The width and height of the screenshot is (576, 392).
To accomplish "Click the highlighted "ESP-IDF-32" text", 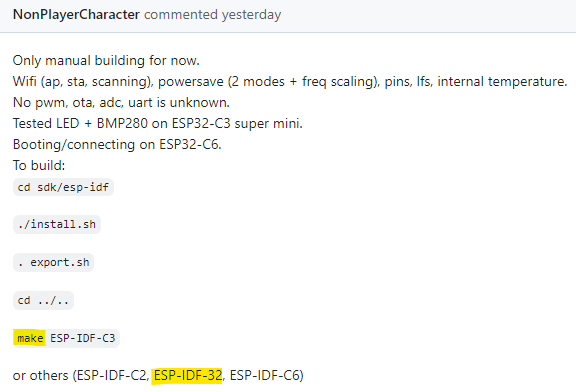I will point(188,375).
